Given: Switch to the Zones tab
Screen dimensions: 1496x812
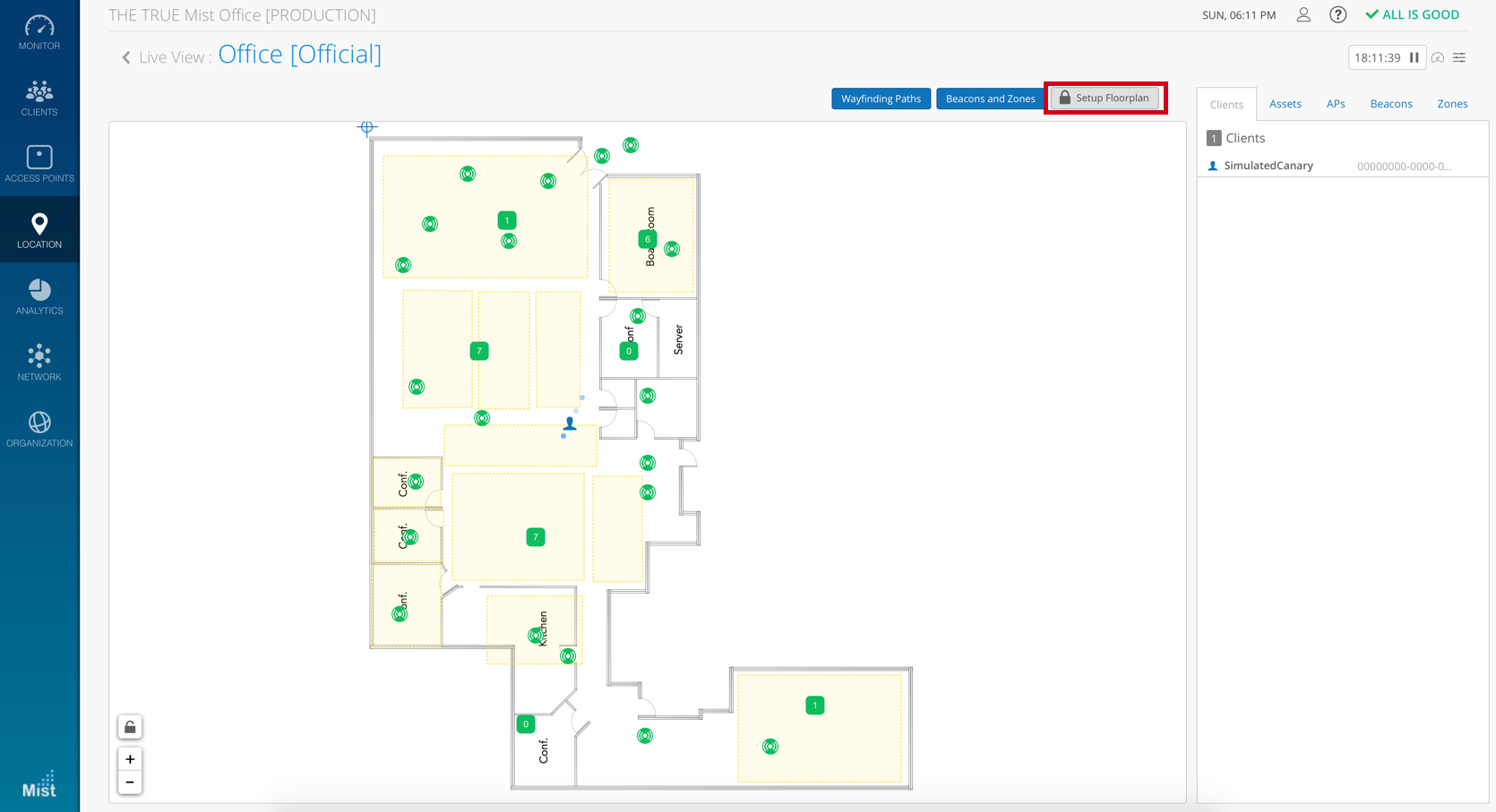Looking at the screenshot, I should coord(1451,104).
